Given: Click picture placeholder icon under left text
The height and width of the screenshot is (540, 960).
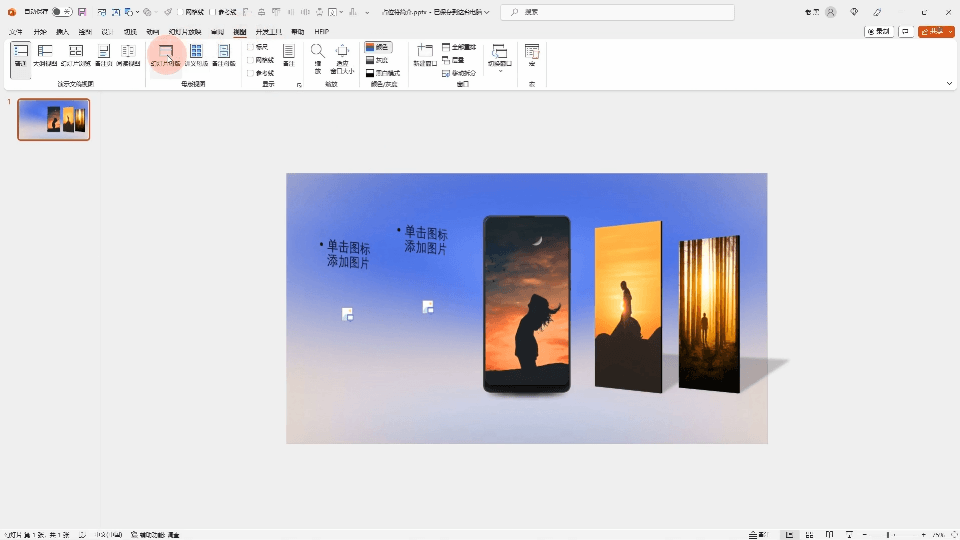Looking at the screenshot, I should pyautogui.click(x=347, y=314).
